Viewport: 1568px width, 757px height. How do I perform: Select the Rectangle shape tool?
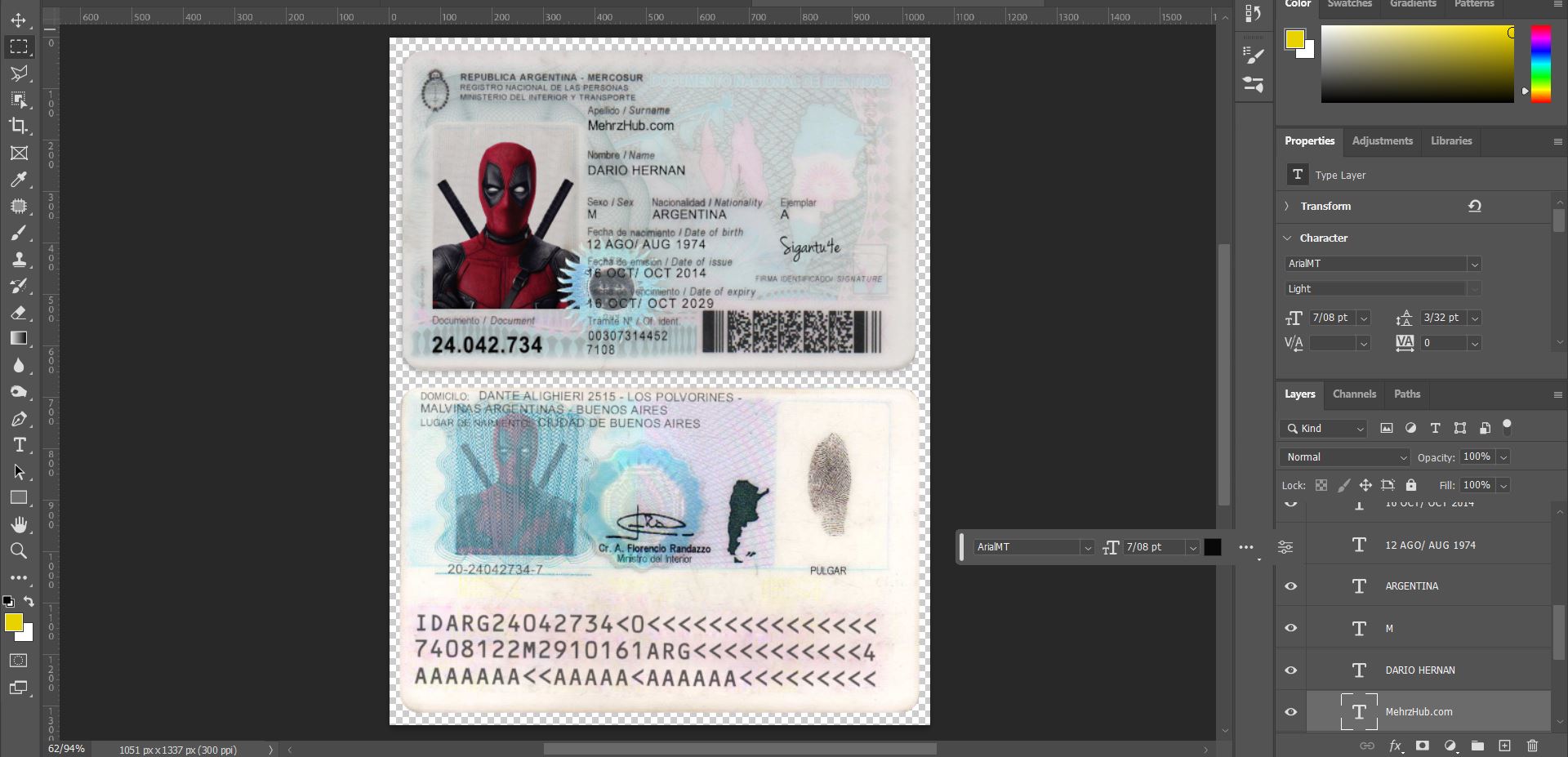(x=19, y=497)
